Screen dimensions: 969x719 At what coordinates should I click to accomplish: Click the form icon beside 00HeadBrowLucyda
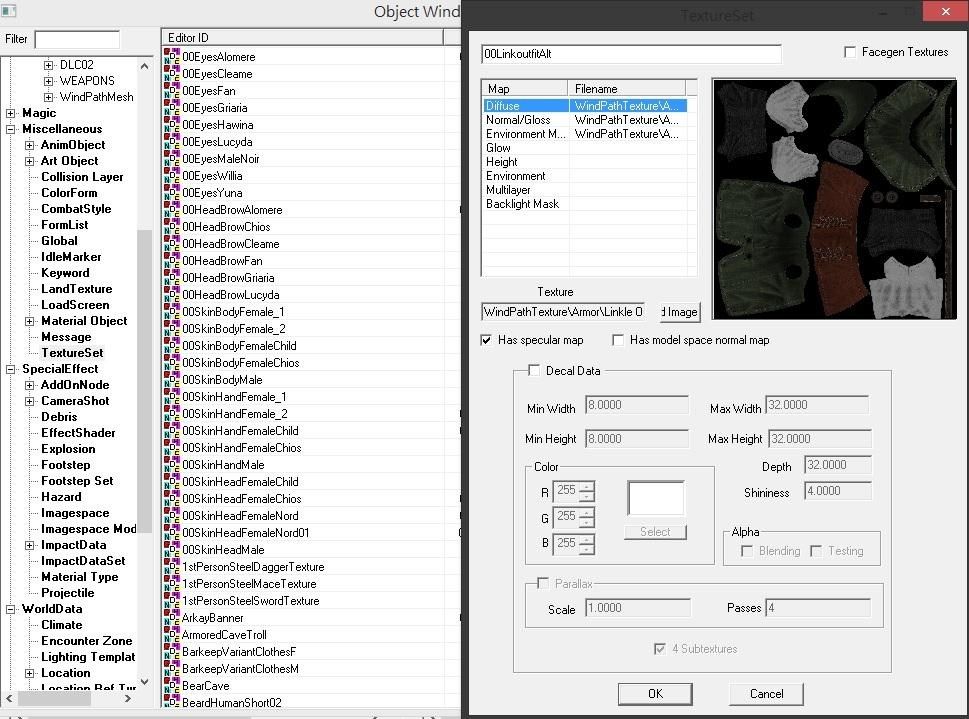(x=172, y=294)
